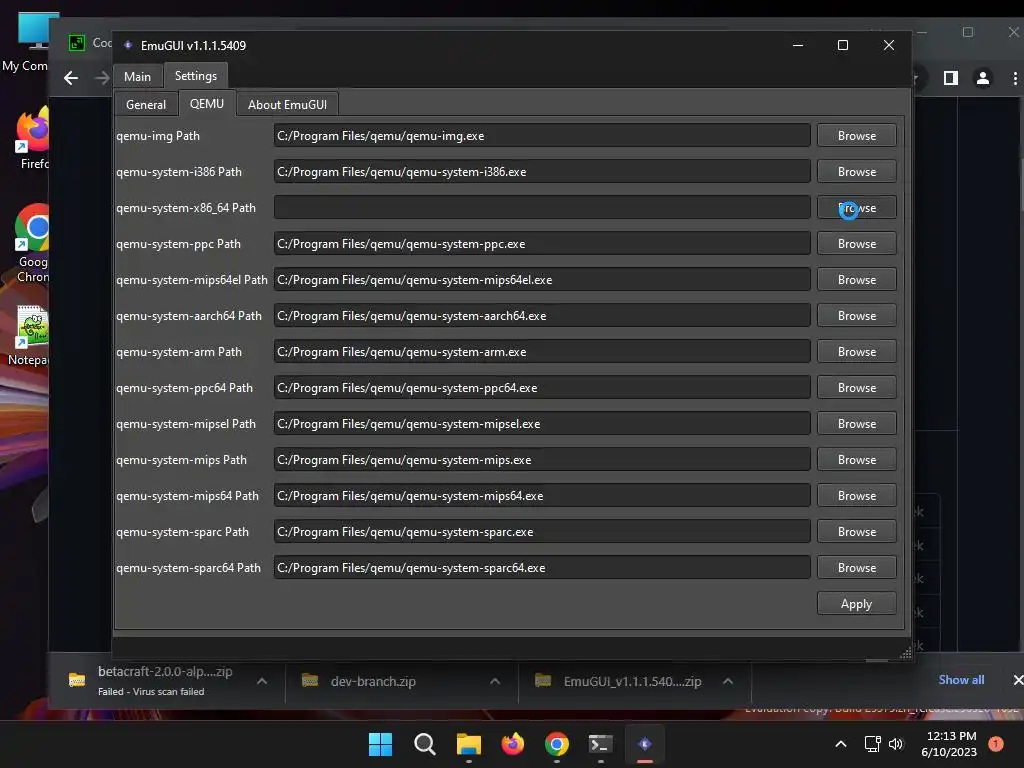Screen dimensions: 1024x768
Task: Launch Google Chrome from the taskbar
Action: click(556, 744)
